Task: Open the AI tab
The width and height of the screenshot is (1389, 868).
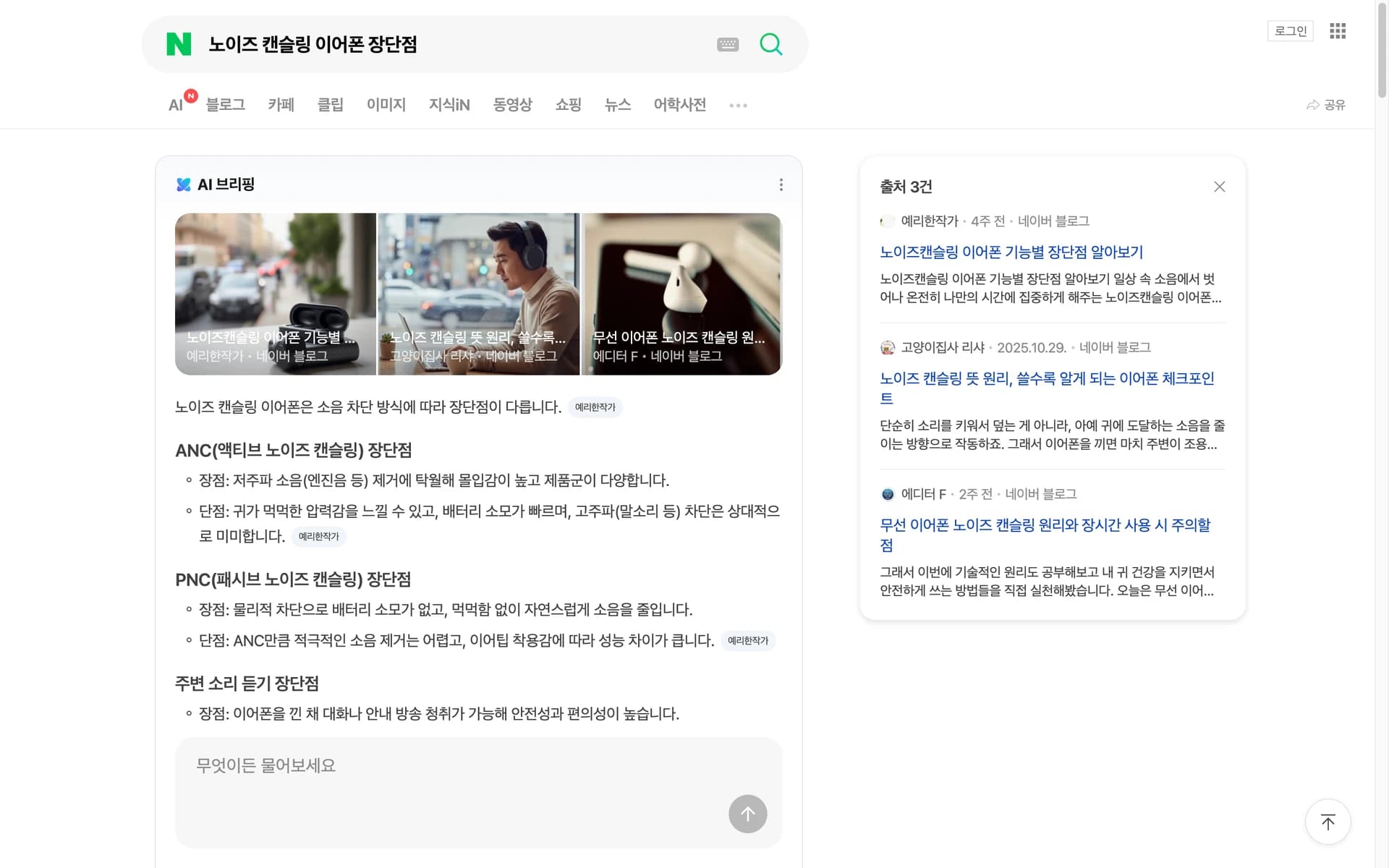Action: click(176, 105)
